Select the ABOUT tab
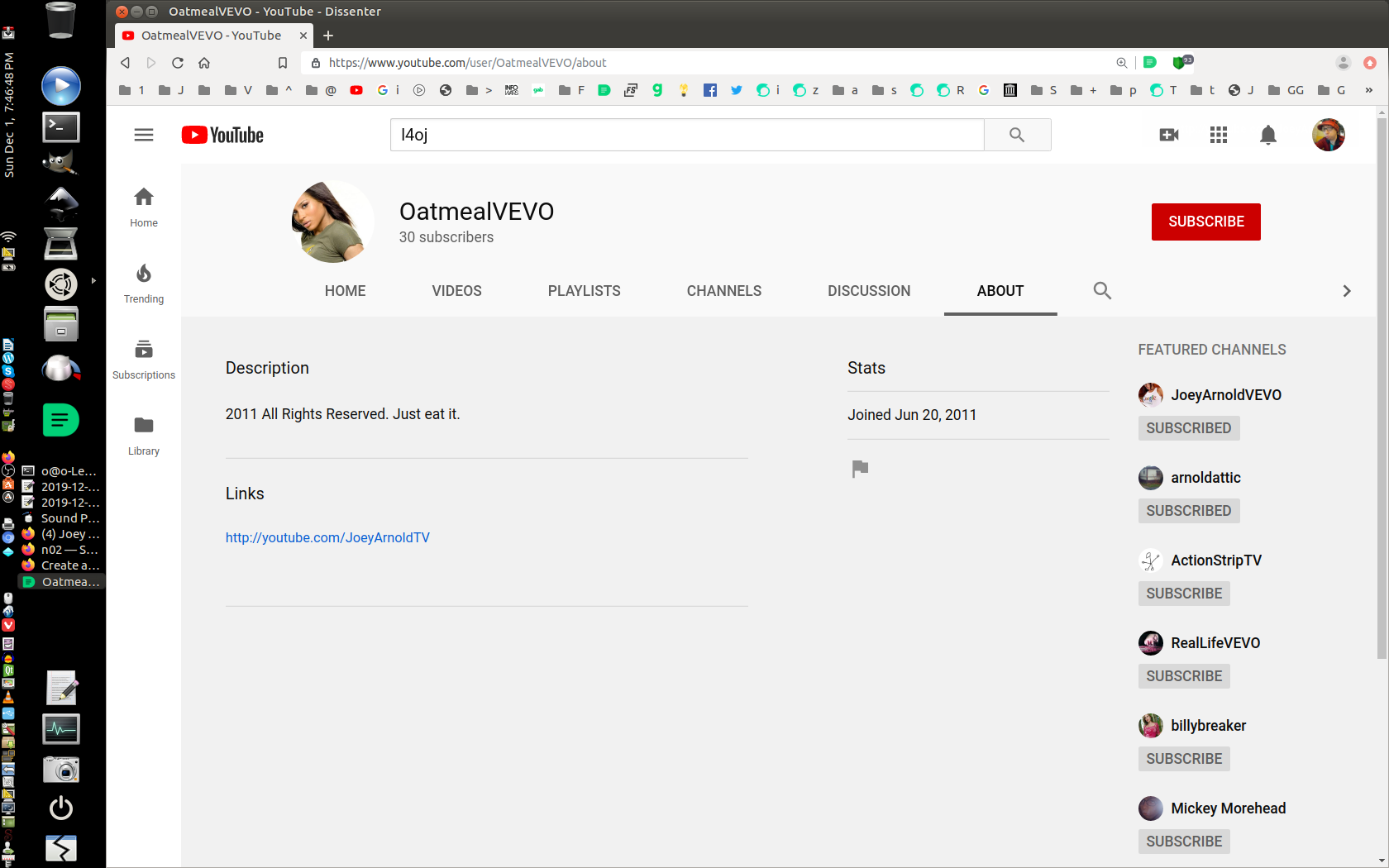This screenshot has height=868, width=1389. point(1000,291)
